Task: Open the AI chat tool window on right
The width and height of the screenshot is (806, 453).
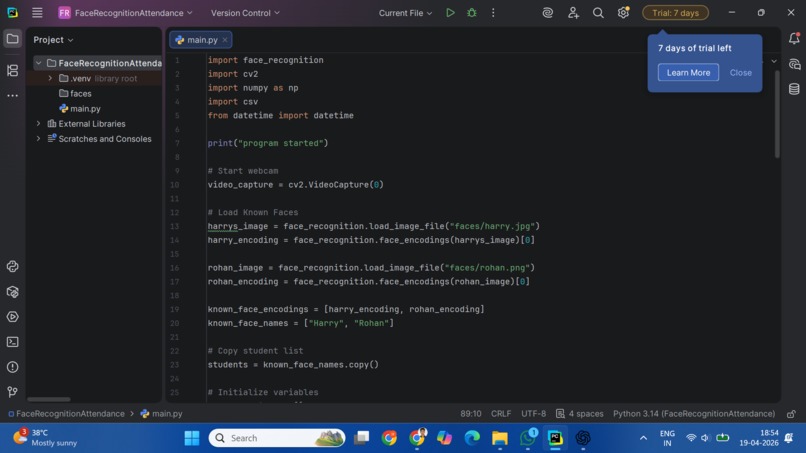Action: (794, 64)
